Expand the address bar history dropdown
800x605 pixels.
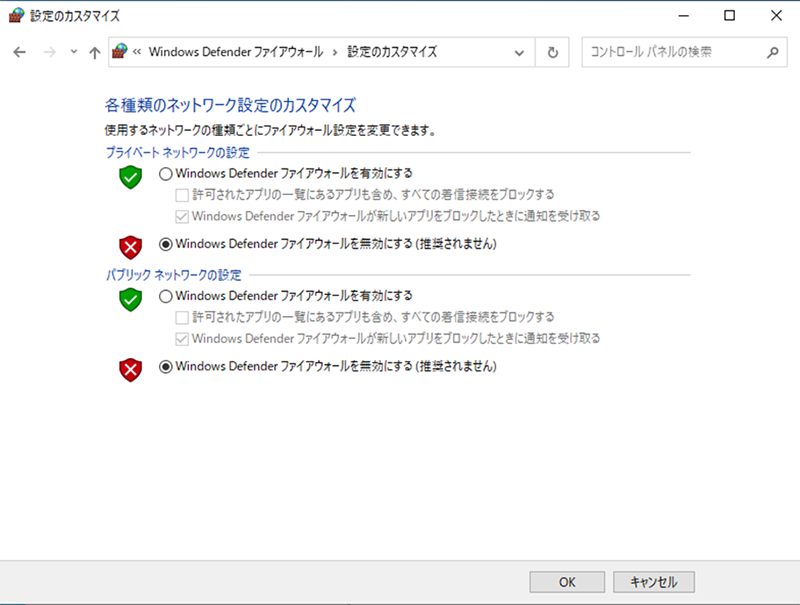pyautogui.click(x=519, y=52)
